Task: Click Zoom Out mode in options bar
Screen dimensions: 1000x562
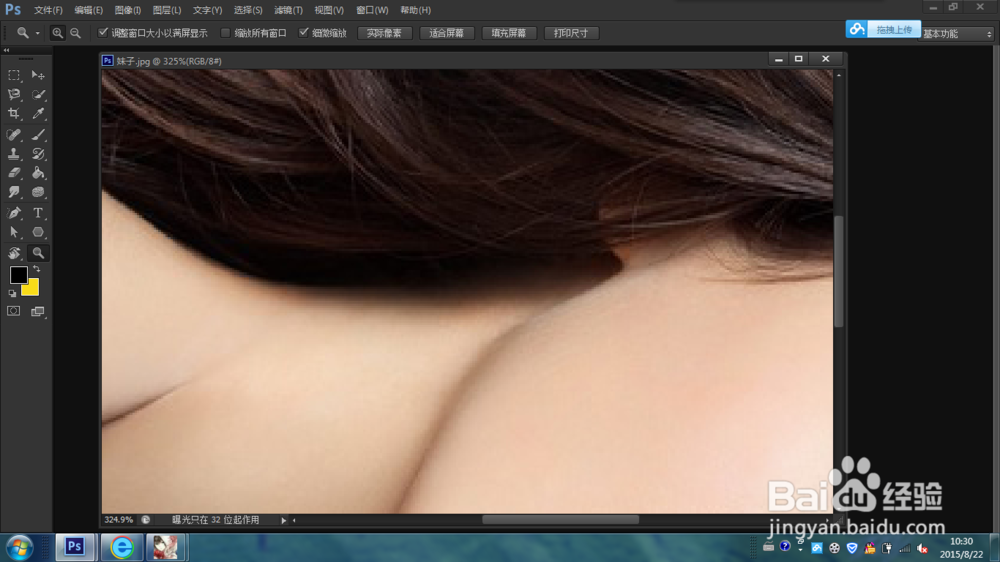Action: pyautogui.click(x=75, y=33)
